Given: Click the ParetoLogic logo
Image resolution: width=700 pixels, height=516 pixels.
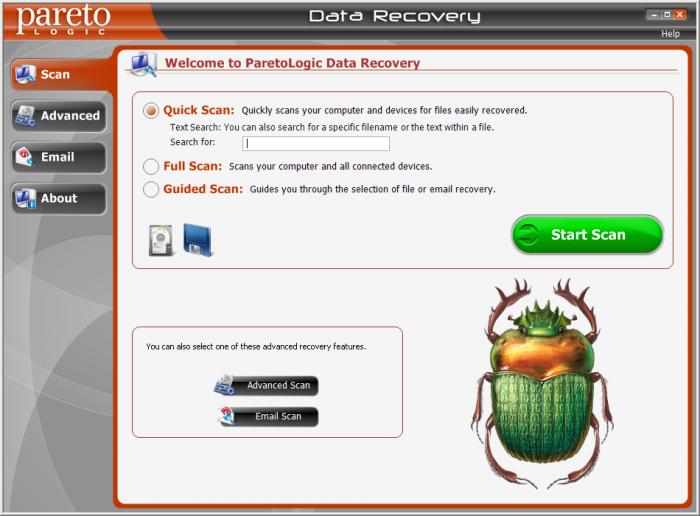Looking at the screenshot, I should 63,19.
